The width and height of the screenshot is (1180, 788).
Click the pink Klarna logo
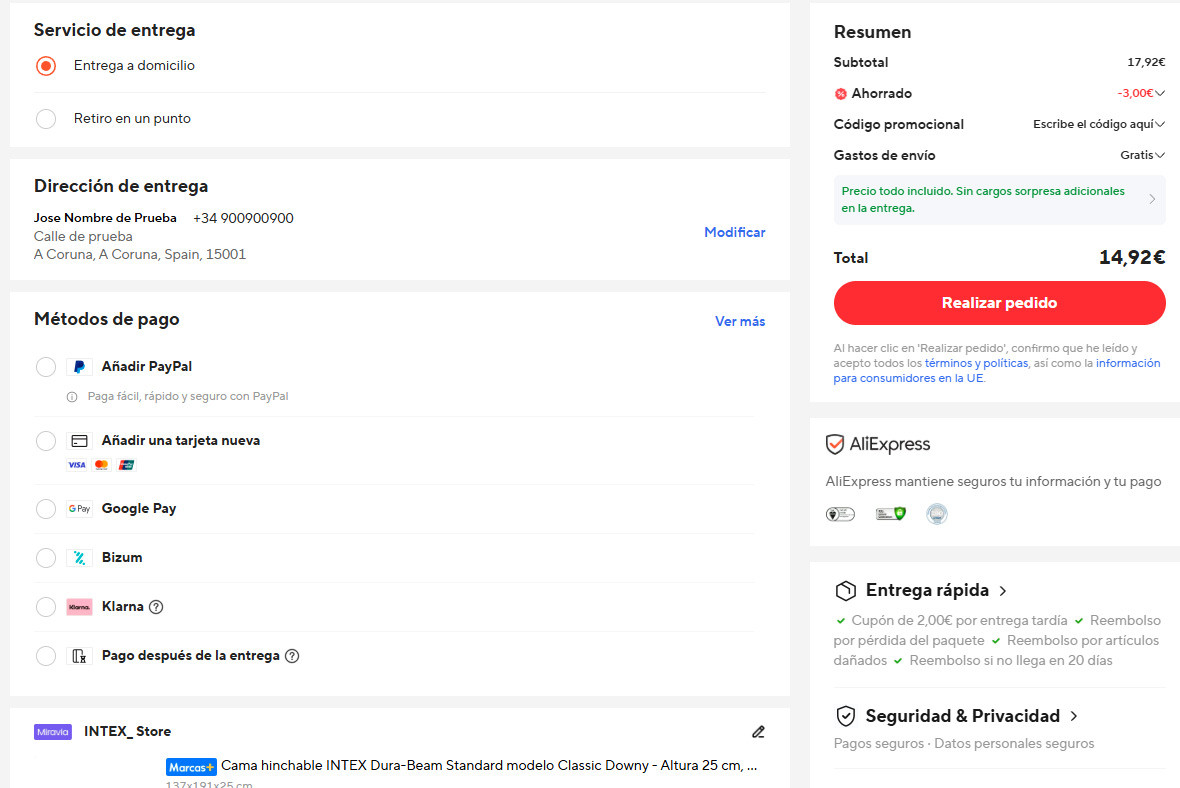(x=79, y=607)
